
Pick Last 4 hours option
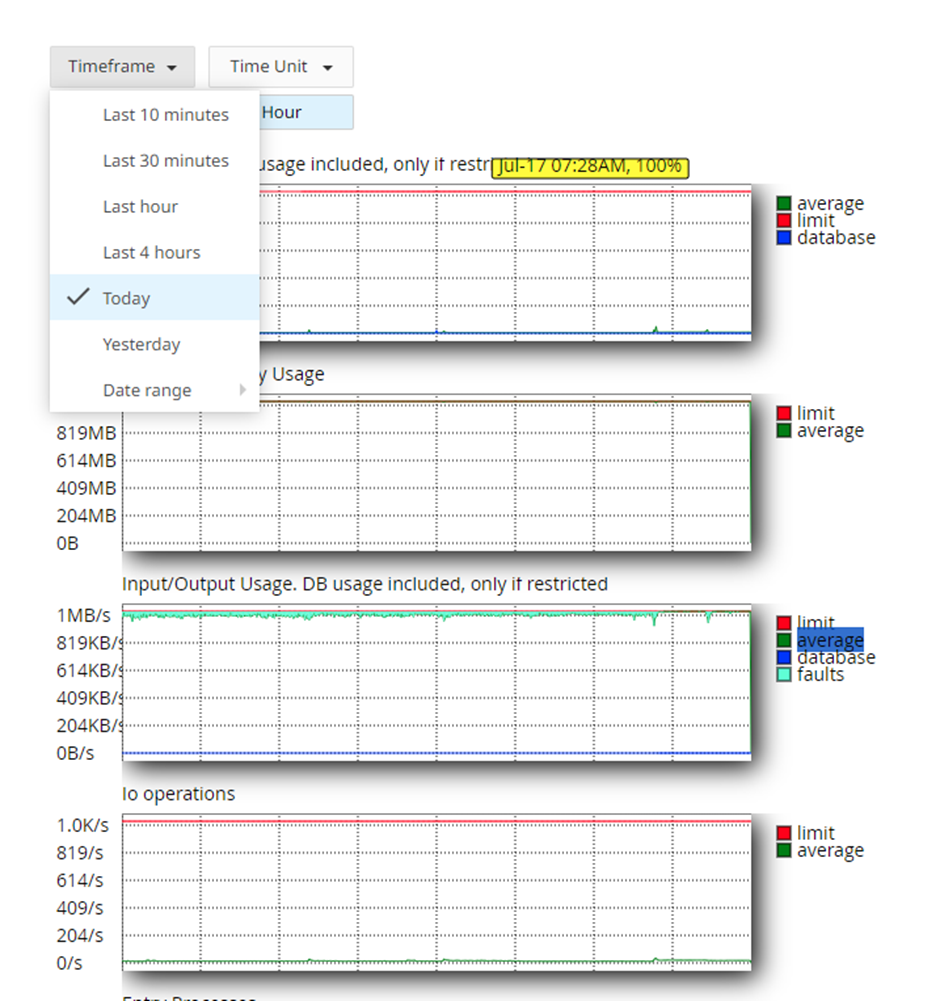pos(151,253)
